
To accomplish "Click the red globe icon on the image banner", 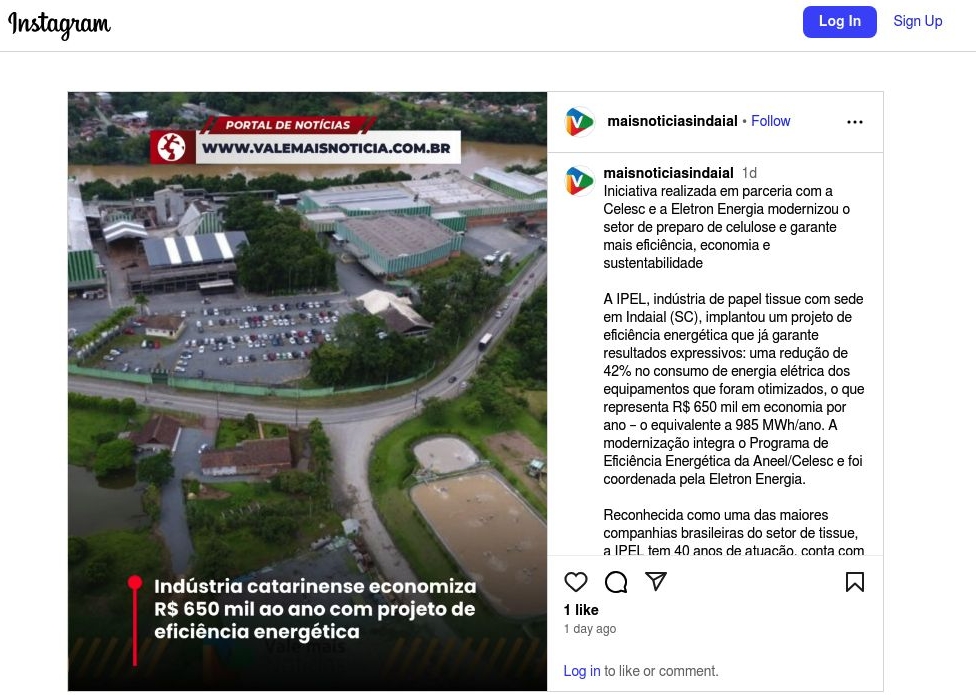I will [172, 147].
